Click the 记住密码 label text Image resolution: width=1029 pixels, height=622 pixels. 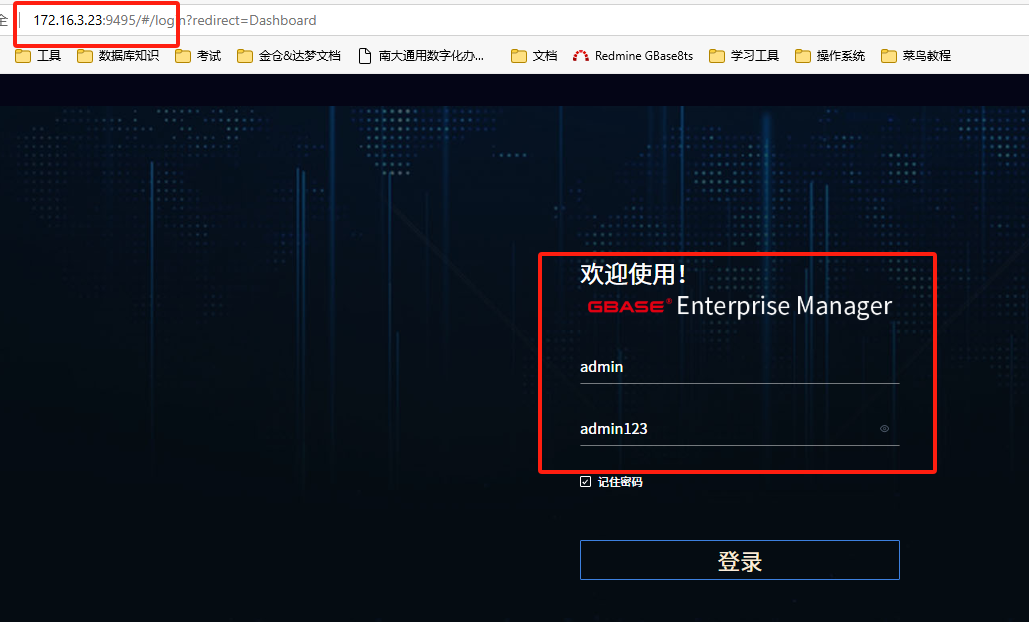coord(620,482)
